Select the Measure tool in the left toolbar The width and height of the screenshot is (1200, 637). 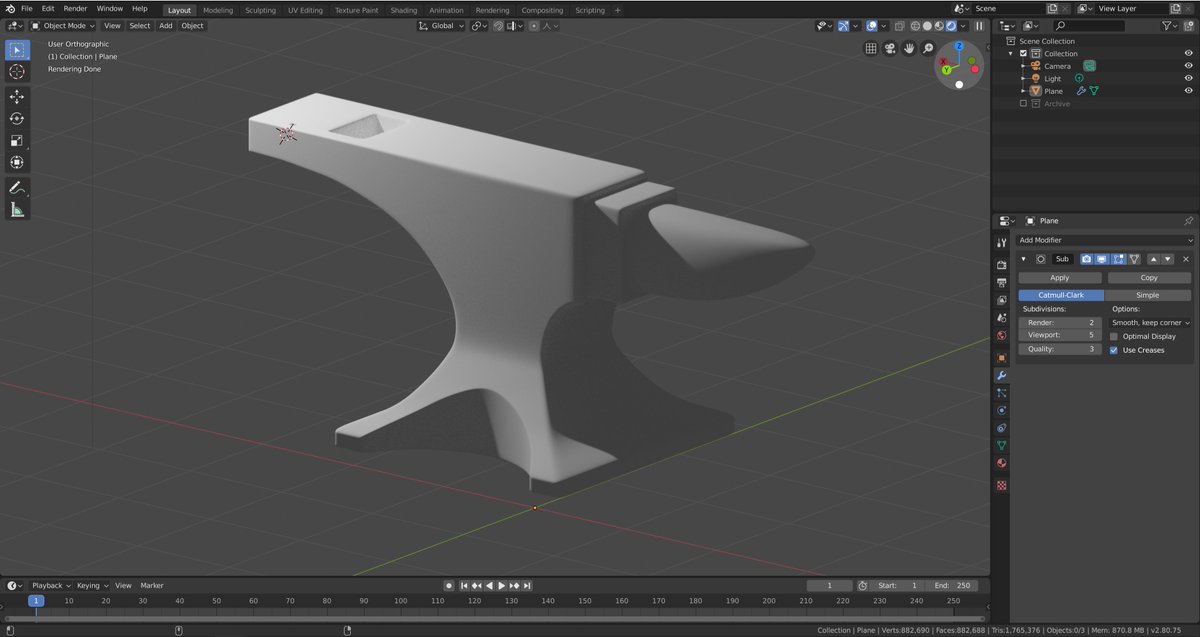pyautogui.click(x=16, y=210)
